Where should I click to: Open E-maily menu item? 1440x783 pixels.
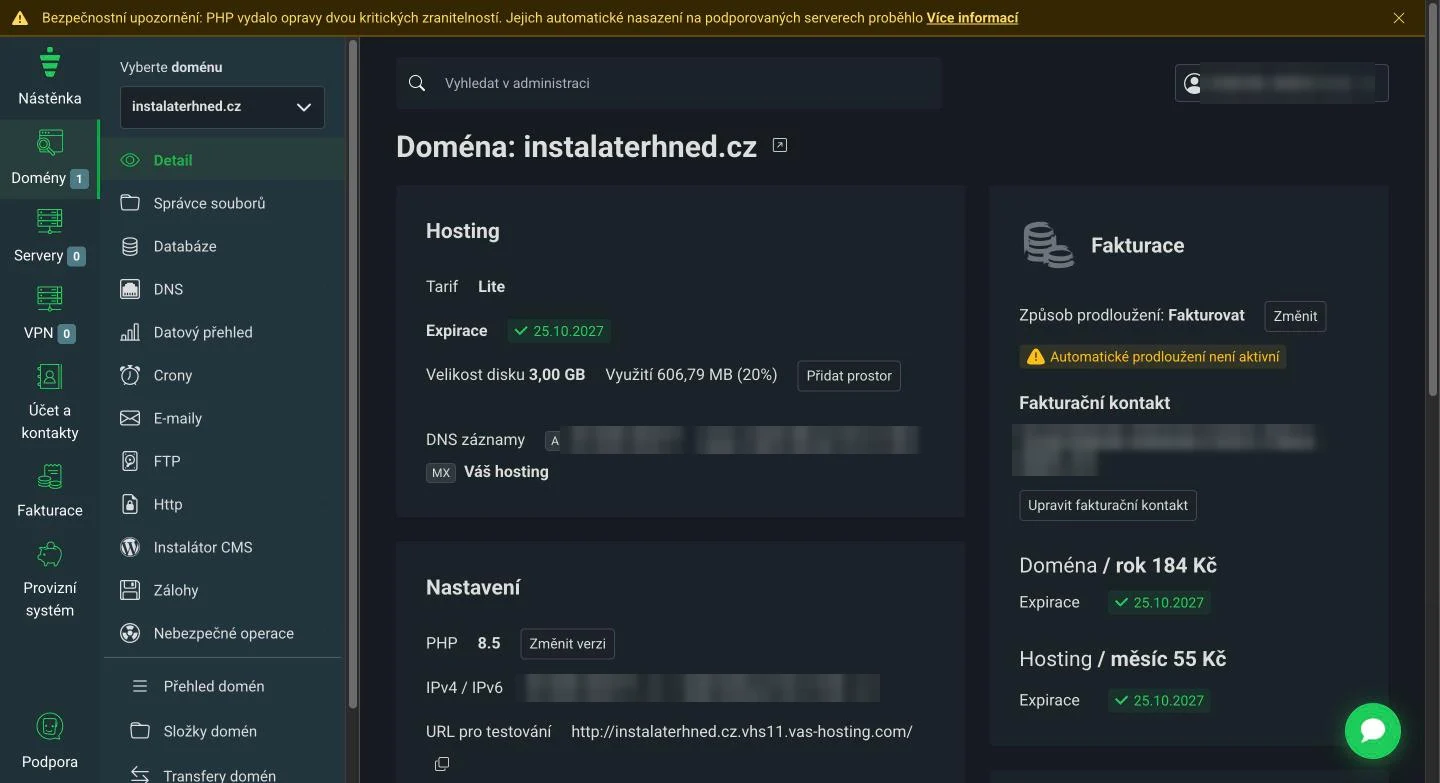pyautogui.click(x=223, y=418)
